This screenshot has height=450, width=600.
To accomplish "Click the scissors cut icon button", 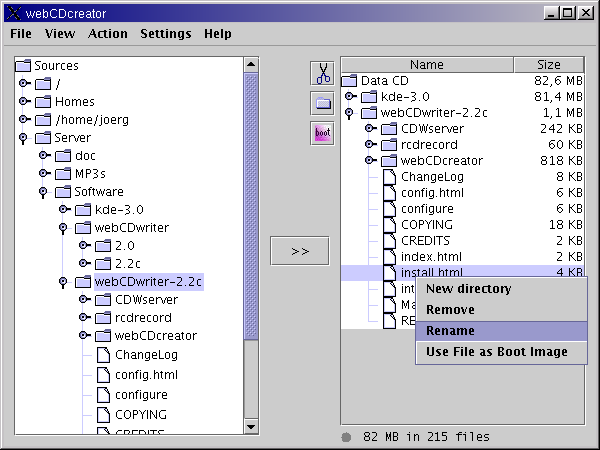I will [323, 73].
